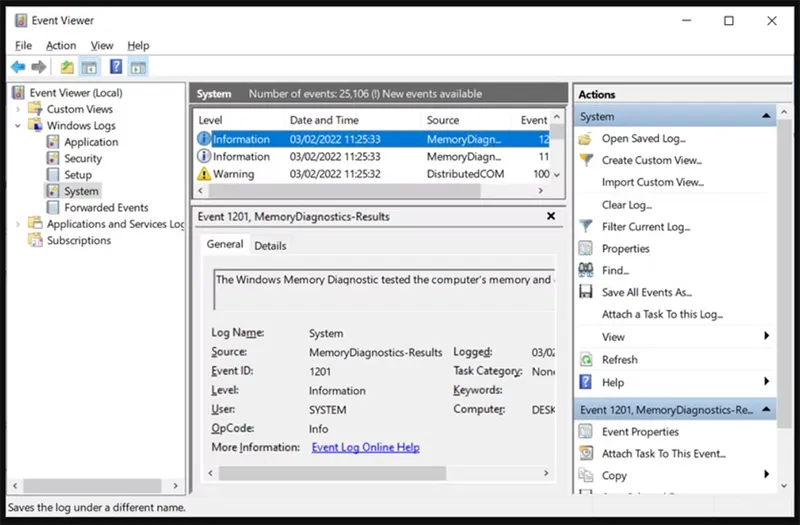800x525 pixels.
Task: Expand Applications and Services Logs node
Action: coord(19,224)
